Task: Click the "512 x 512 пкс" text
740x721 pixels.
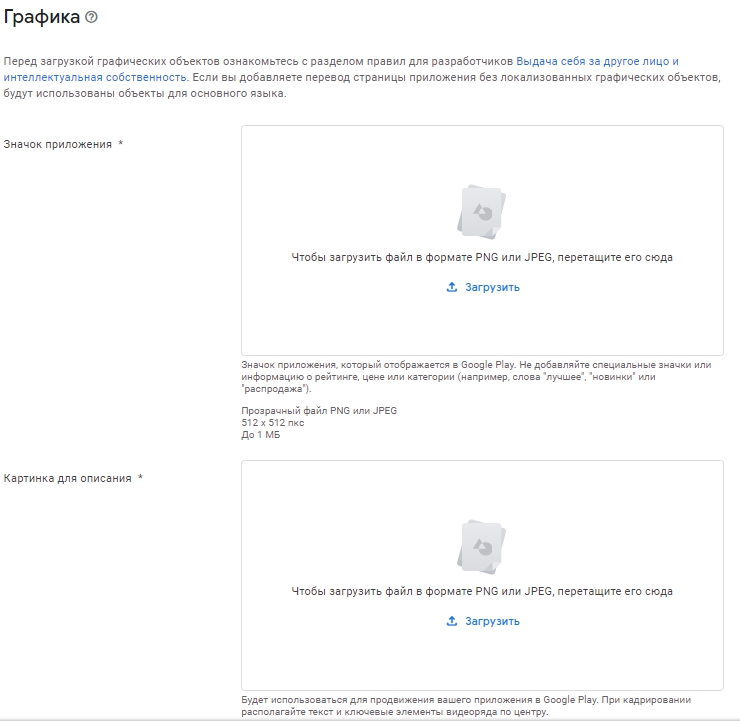Action: 273,423
